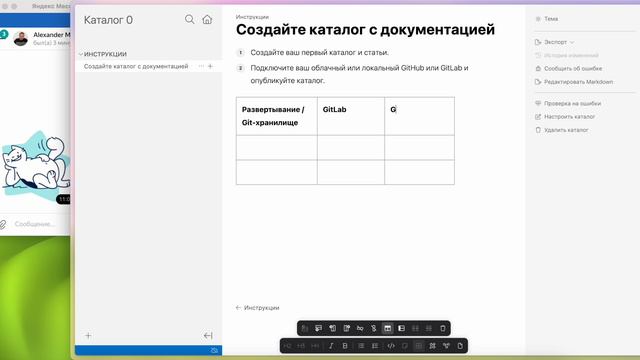
Task: Click paperclip attach icon in messenger window
Action: point(3,224)
